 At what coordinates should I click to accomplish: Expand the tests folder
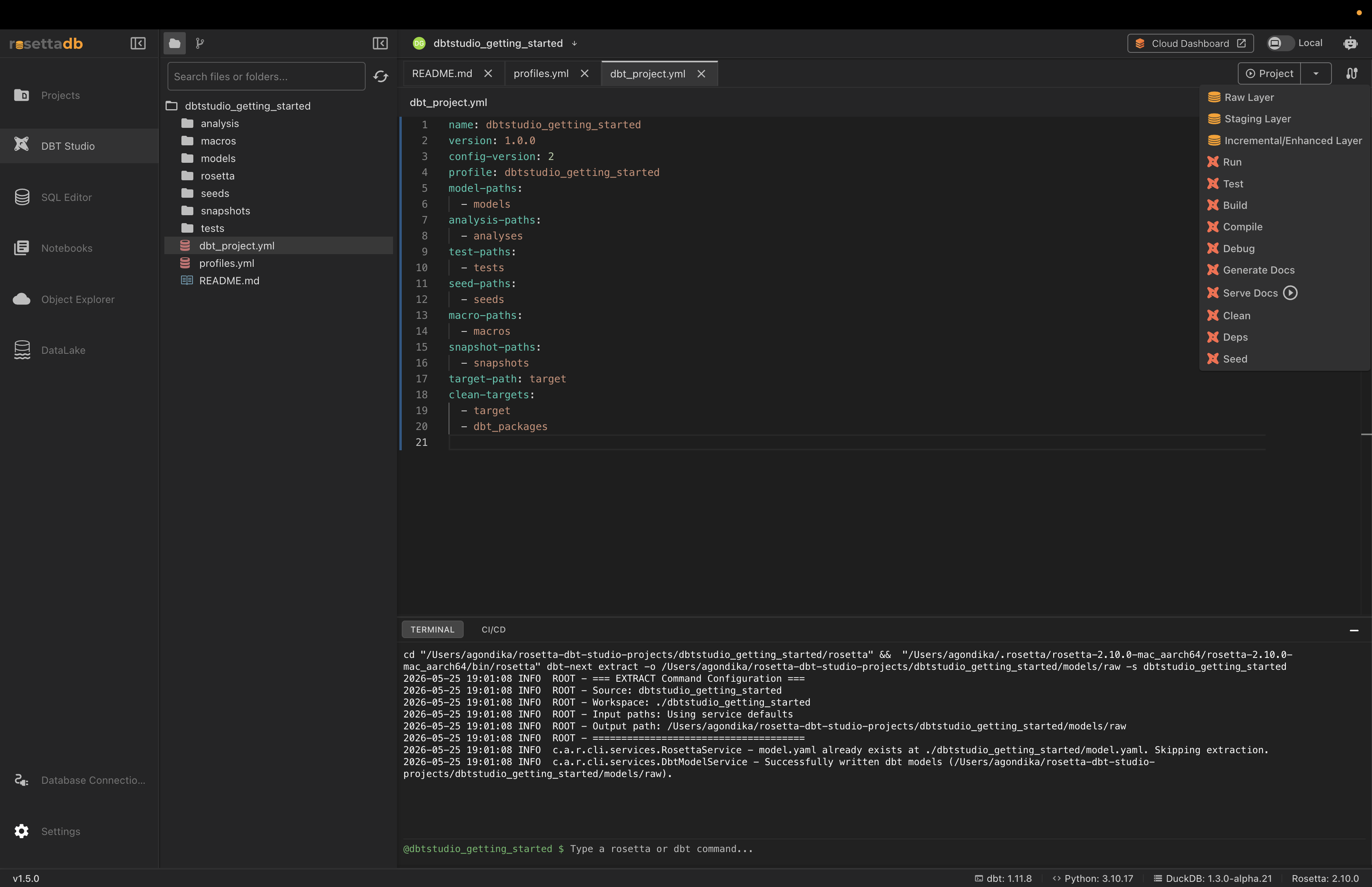(279, 228)
